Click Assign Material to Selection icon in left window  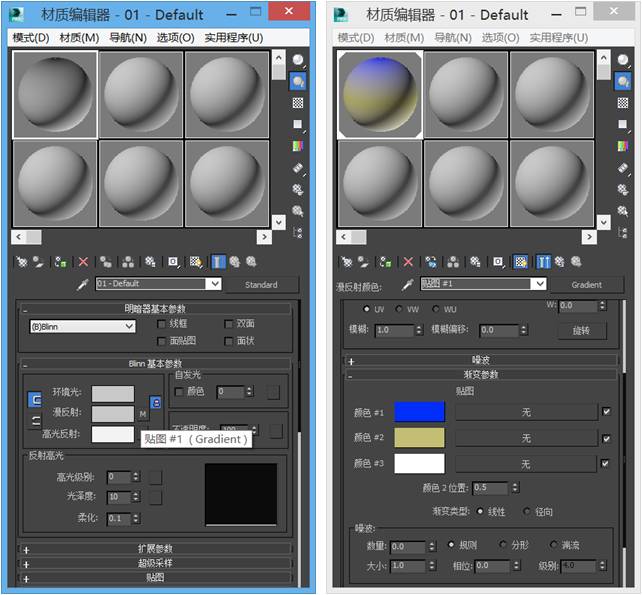tap(61, 262)
